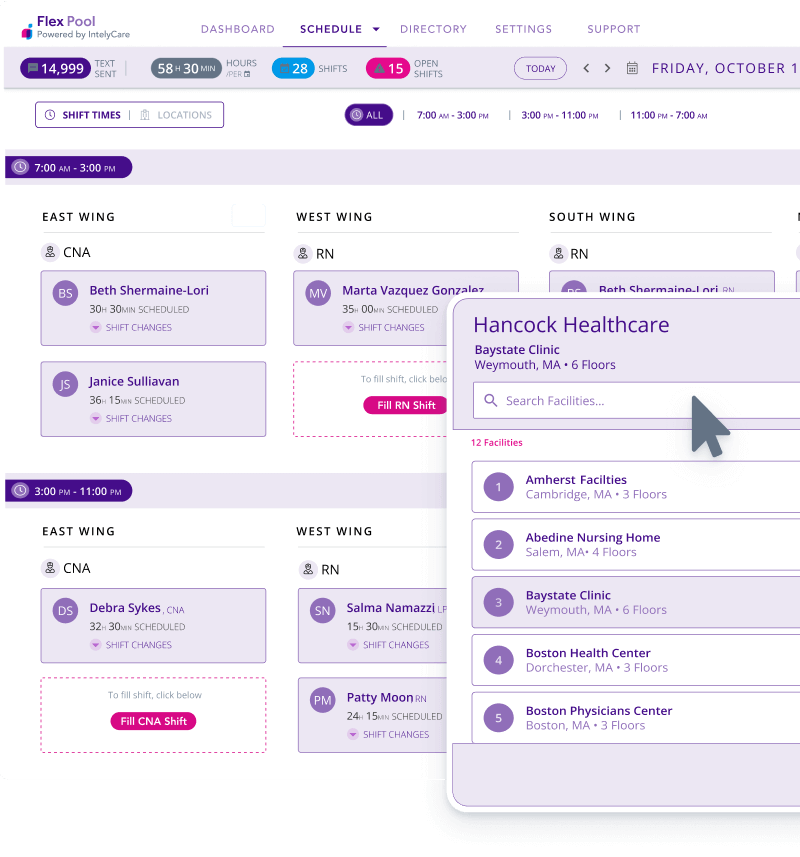The width and height of the screenshot is (800, 857).
Task: Click the open shifts alert badge
Action: 388,69
